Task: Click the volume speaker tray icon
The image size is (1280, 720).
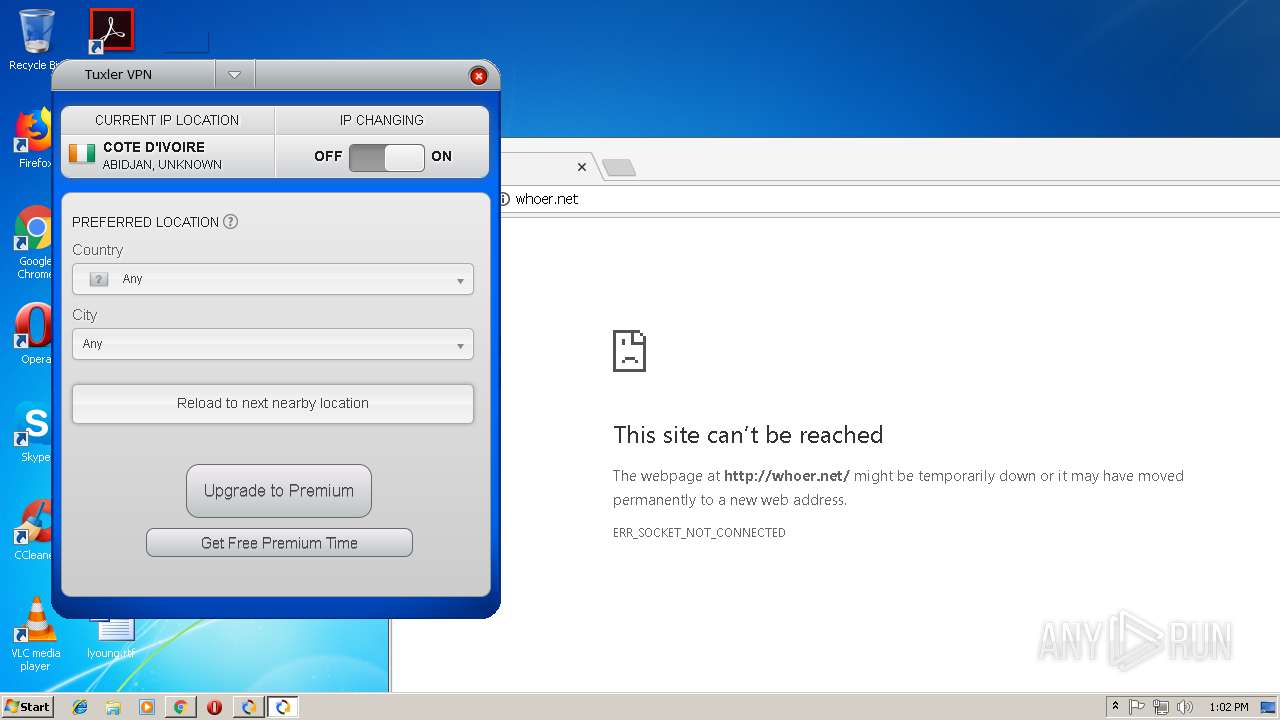Action: (x=1185, y=707)
